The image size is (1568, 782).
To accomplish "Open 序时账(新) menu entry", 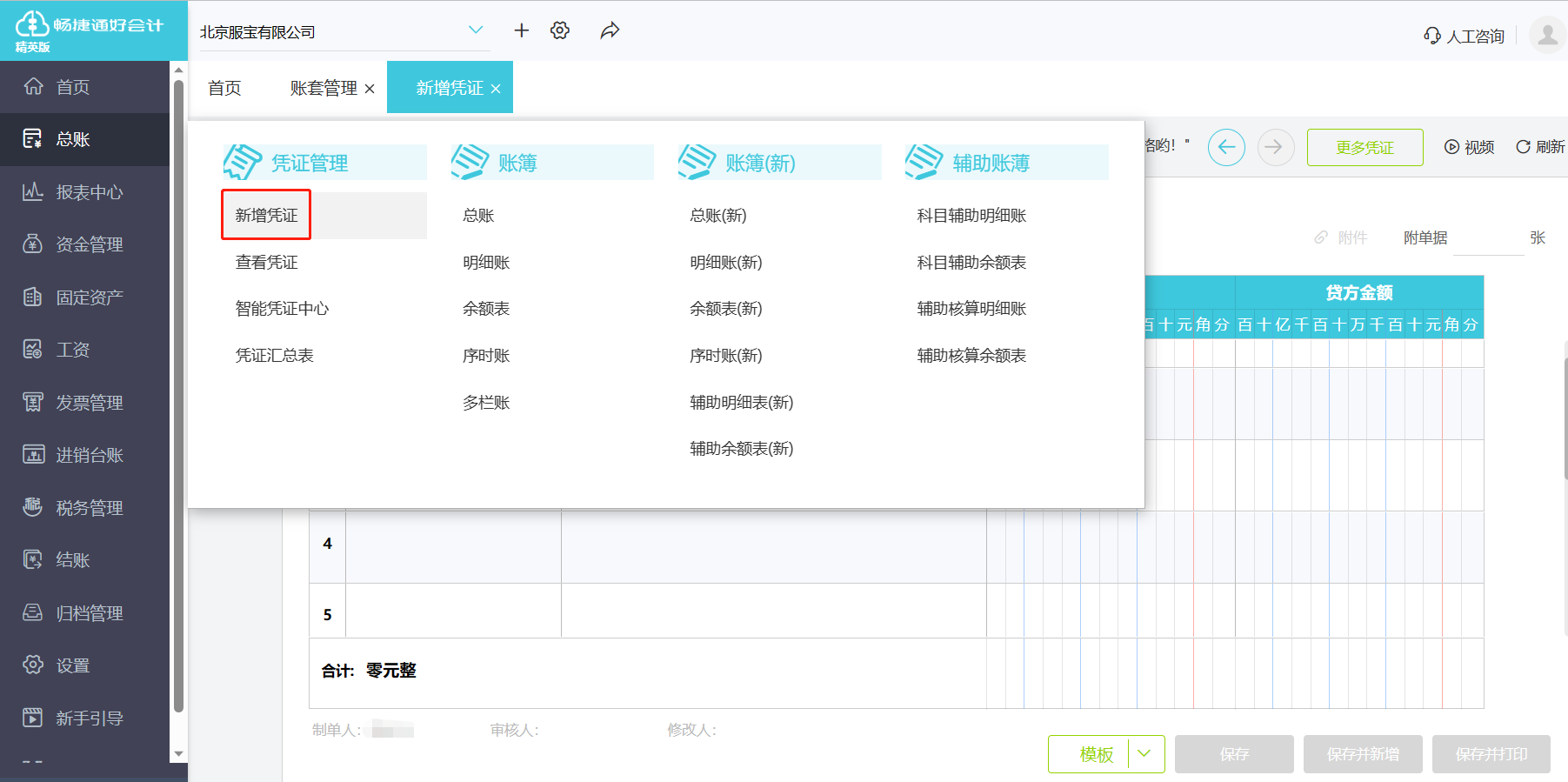I will tap(726, 355).
